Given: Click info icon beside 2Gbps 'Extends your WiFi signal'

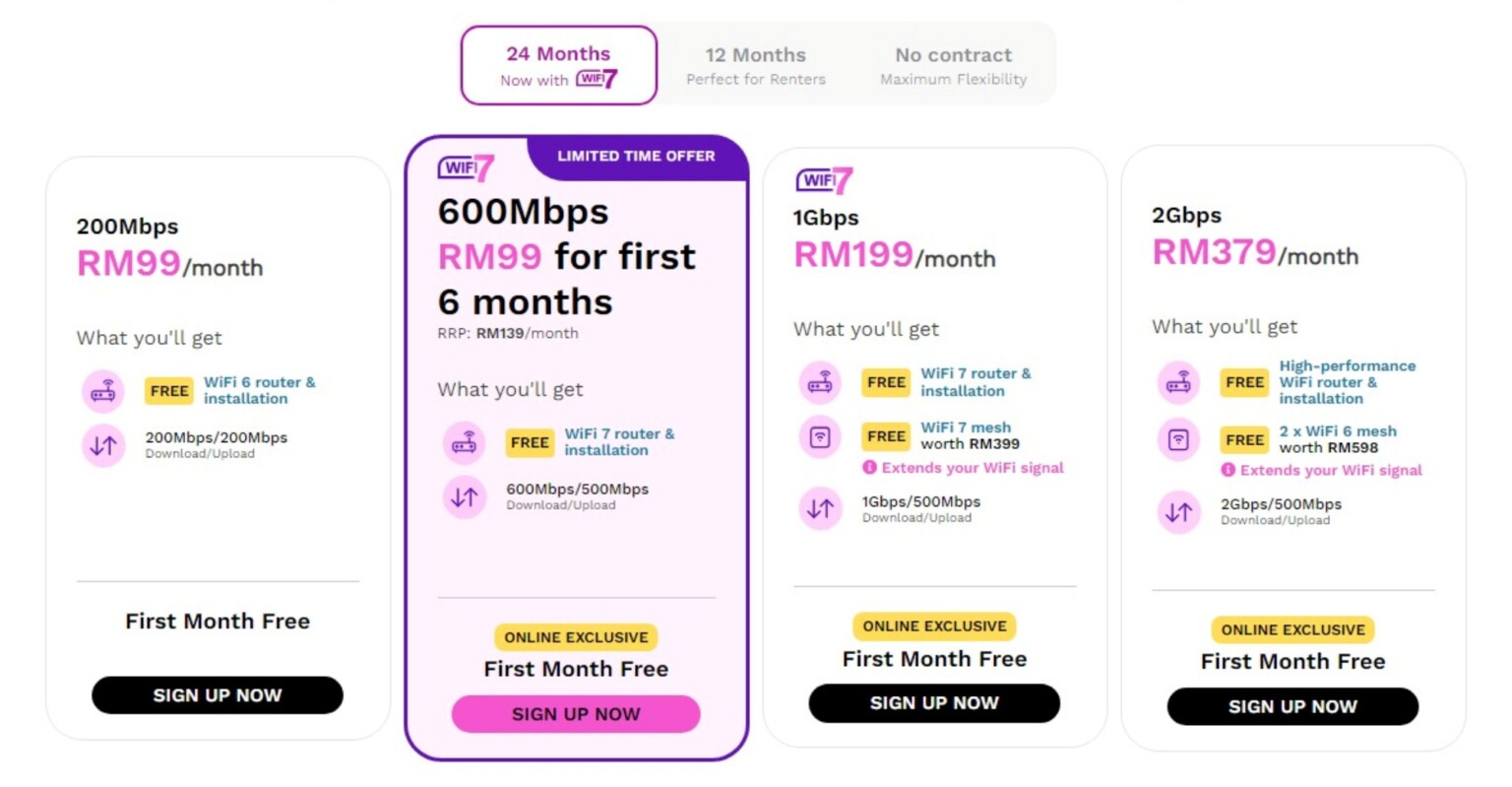Looking at the screenshot, I should [x=1228, y=470].
